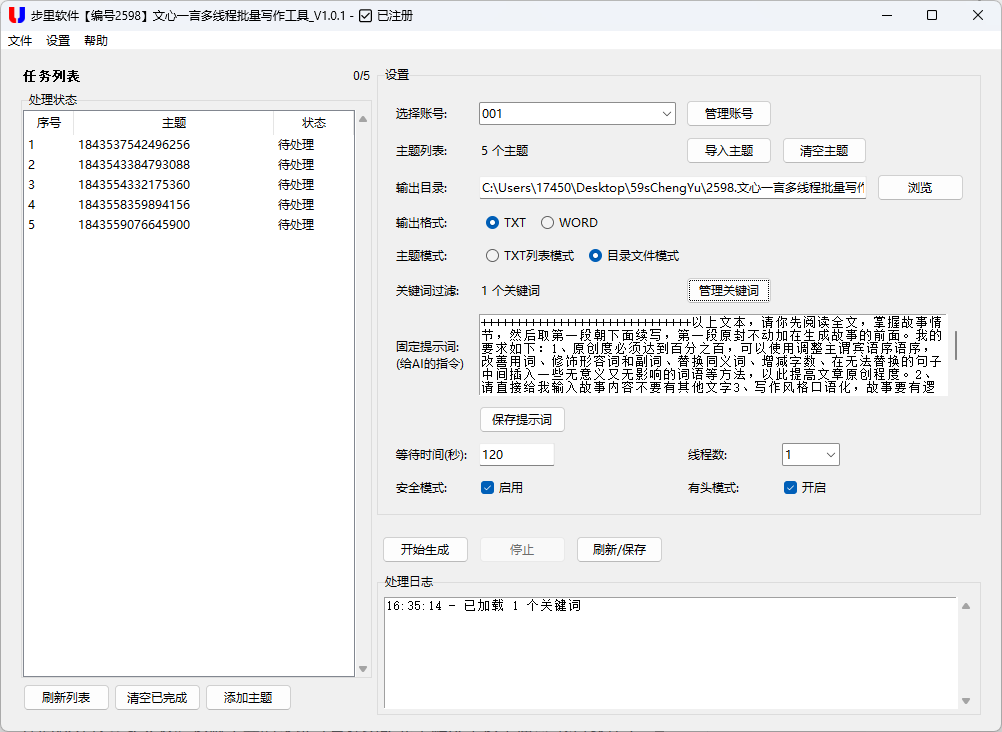1002x732 pixels.
Task: Click the 处理日志 scroll down arrow
Action: tap(966, 701)
